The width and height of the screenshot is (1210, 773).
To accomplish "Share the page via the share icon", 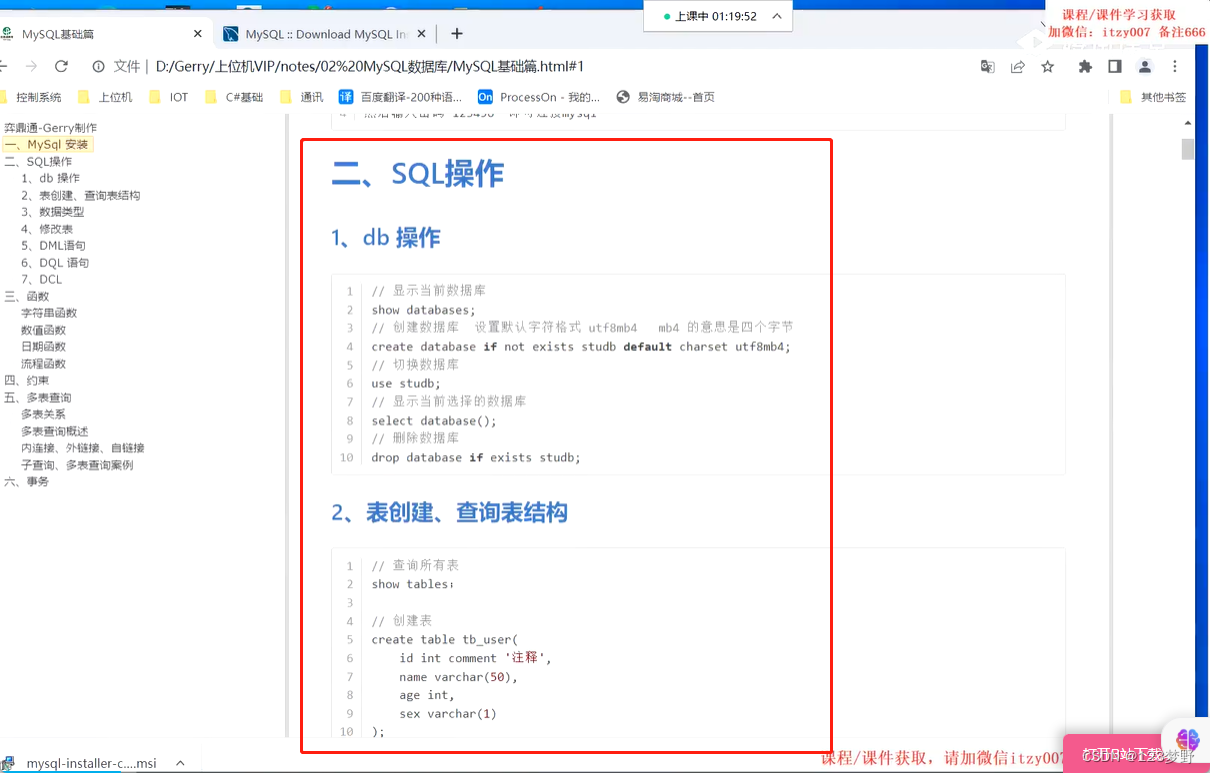I will (1016, 66).
